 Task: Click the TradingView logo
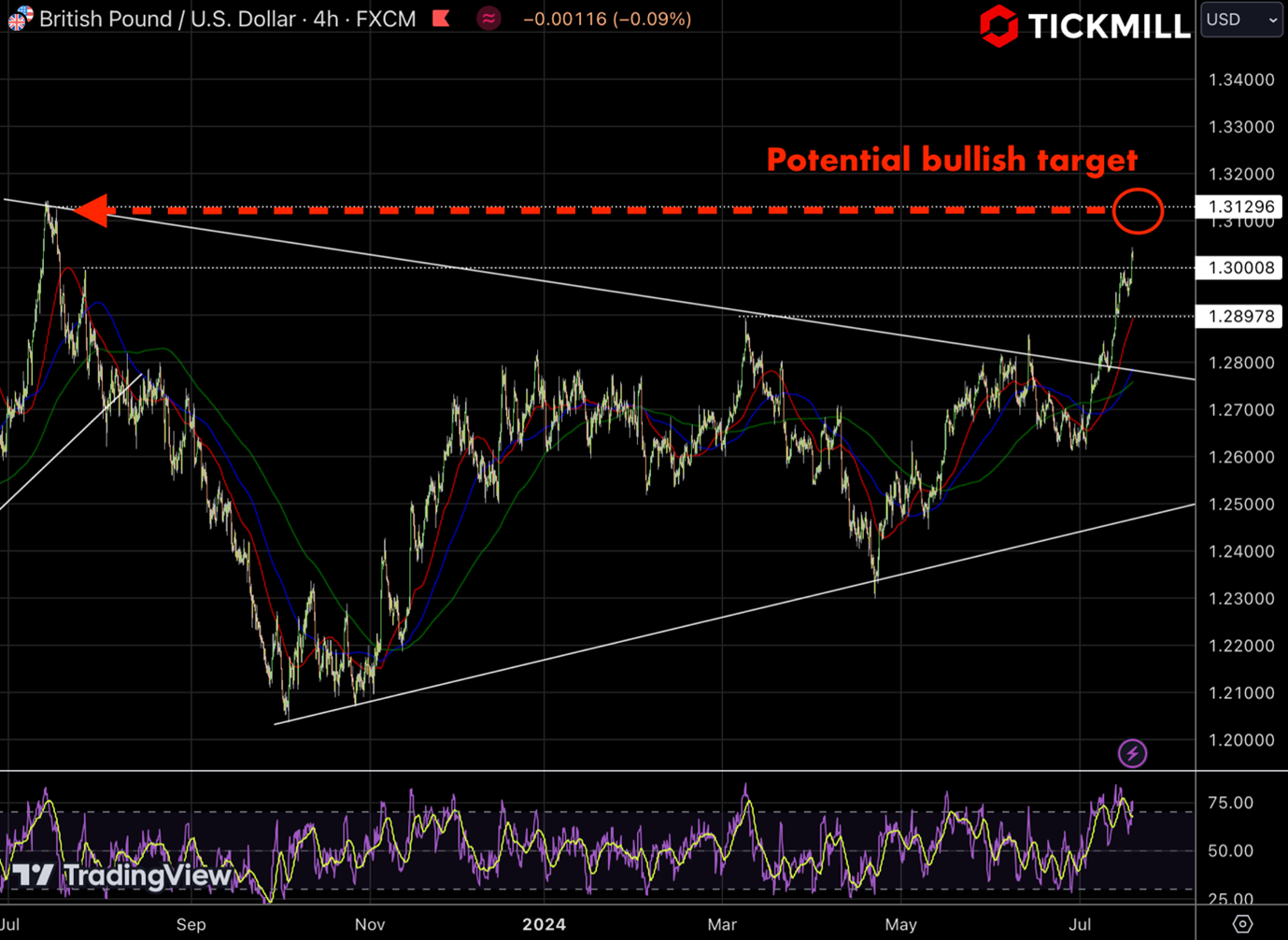121,876
